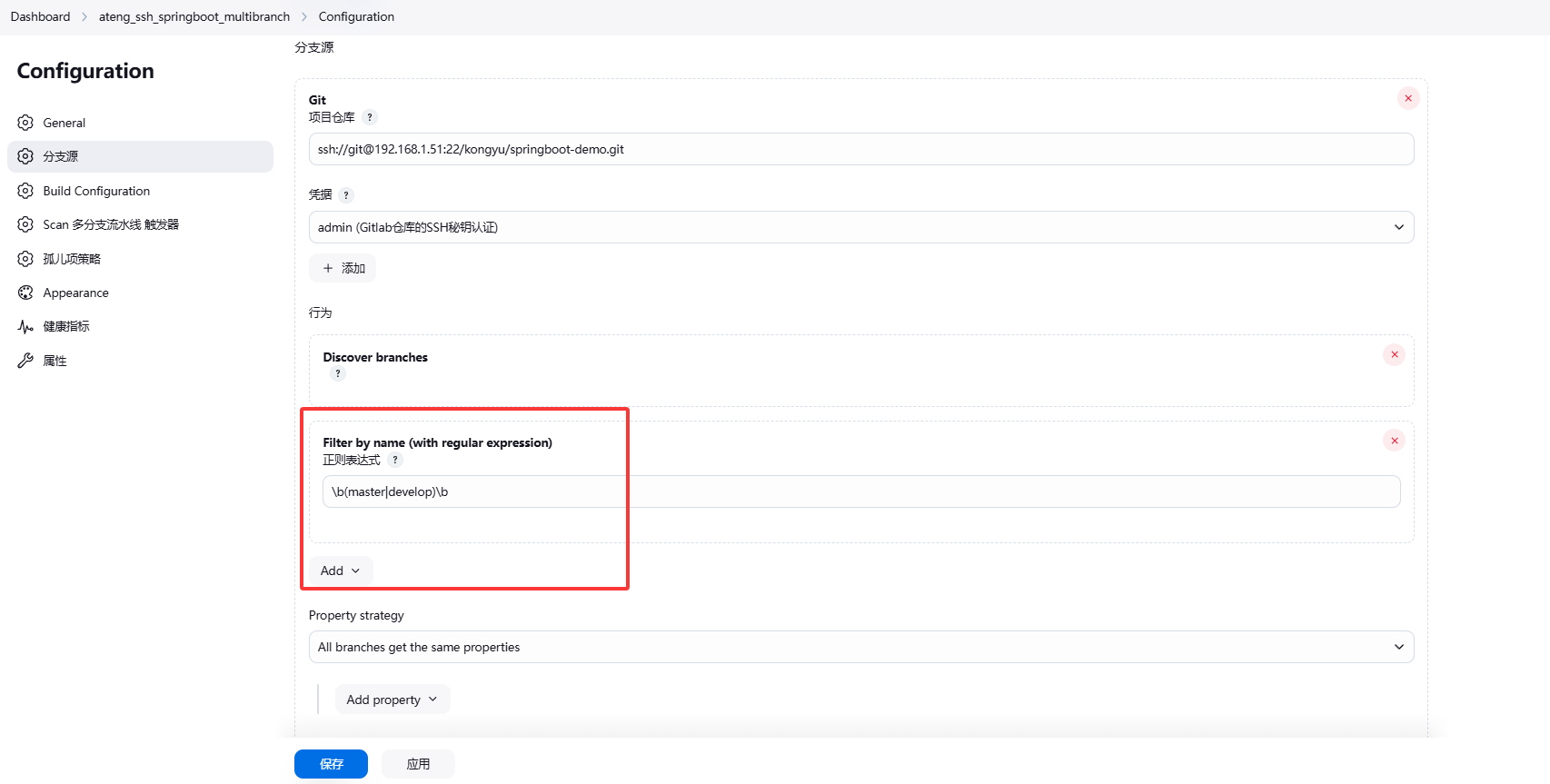
Task: Expand the 凭据 credentials dropdown
Action: (x=860, y=227)
